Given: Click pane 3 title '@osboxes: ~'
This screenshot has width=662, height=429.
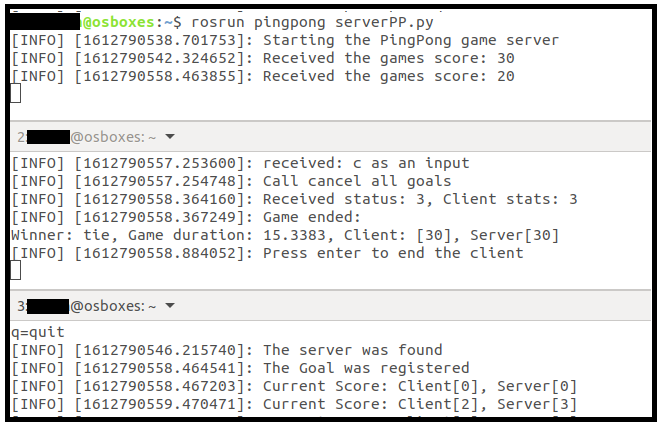Looking at the screenshot, I should point(113,306).
